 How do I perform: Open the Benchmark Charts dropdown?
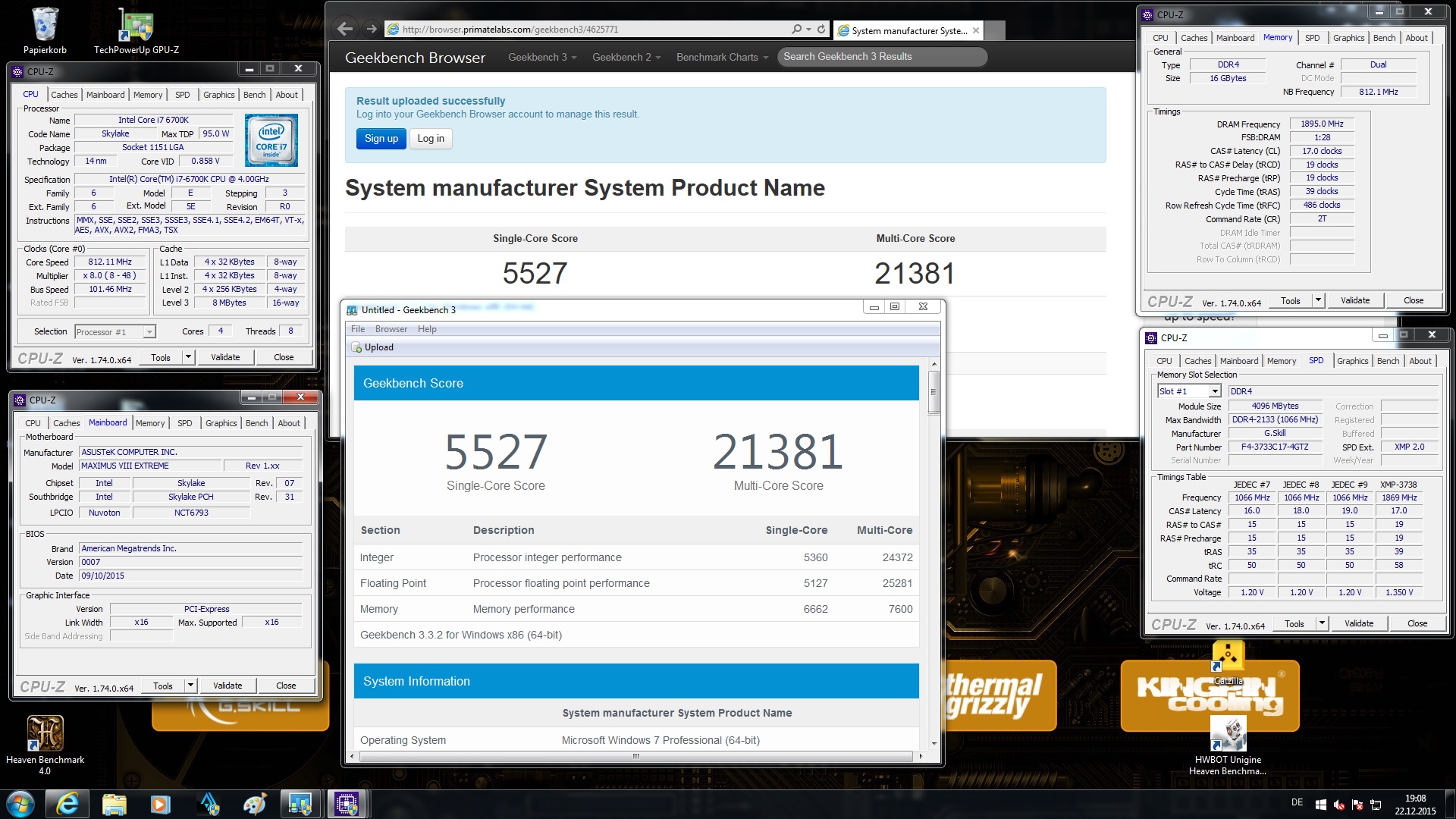pyautogui.click(x=722, y=57)
